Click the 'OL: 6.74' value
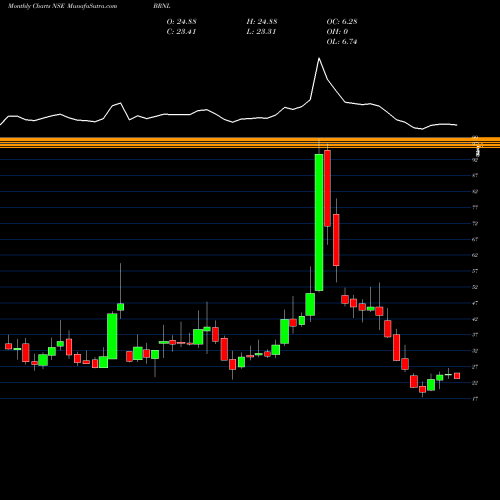Screen dimensions: 500x500 (x=342, y=42)
